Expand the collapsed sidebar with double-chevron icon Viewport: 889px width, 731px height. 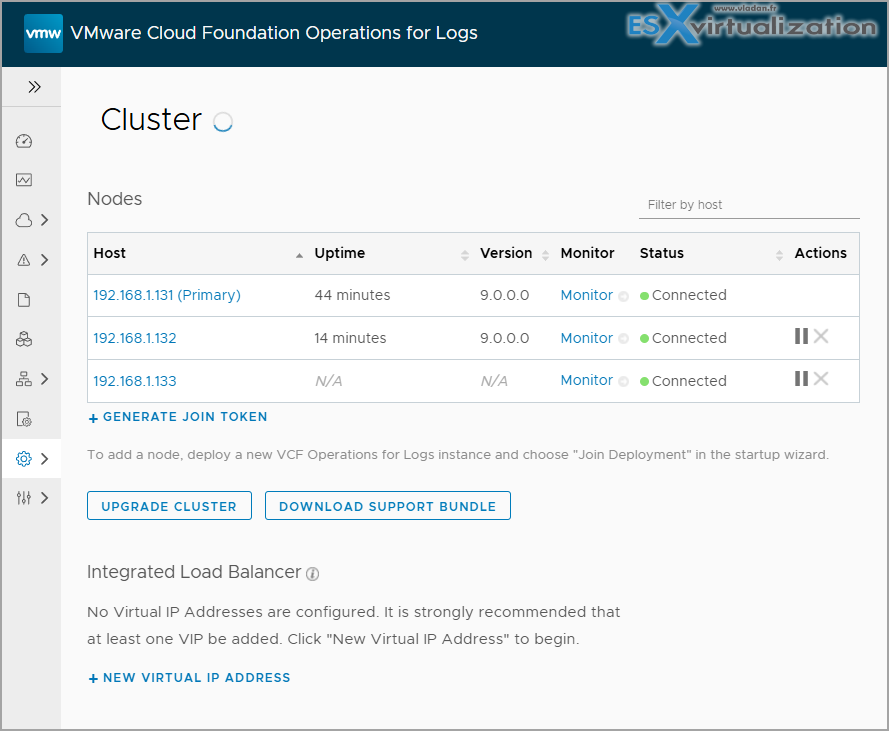34,87
